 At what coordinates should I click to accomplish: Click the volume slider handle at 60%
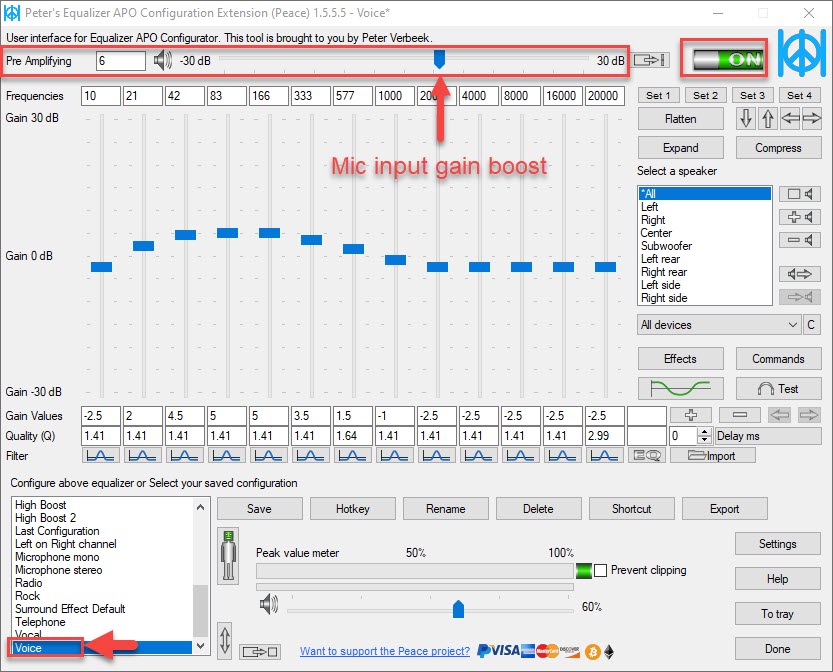click(x=458, y=609)
